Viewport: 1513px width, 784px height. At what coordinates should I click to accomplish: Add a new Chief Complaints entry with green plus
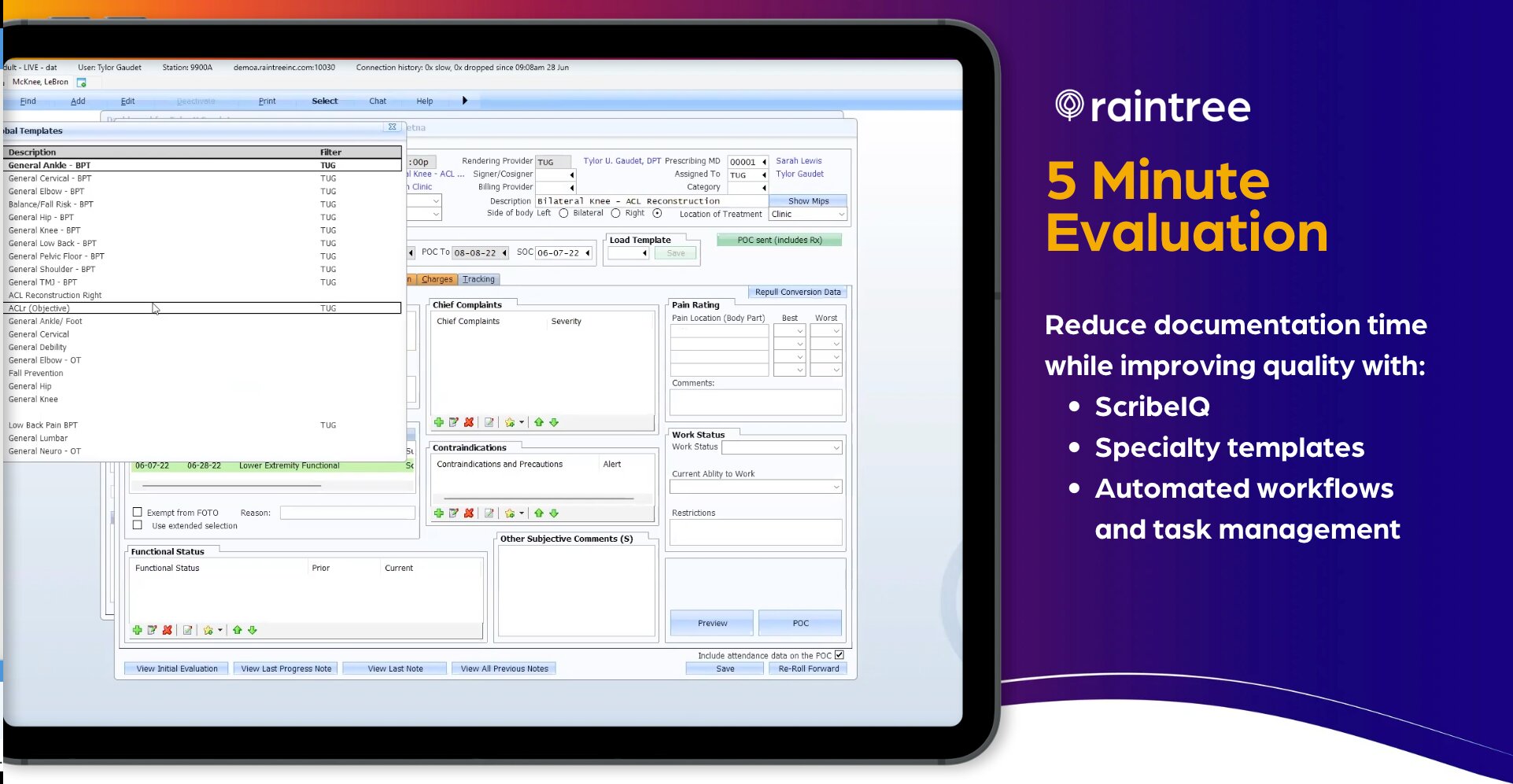438,423
